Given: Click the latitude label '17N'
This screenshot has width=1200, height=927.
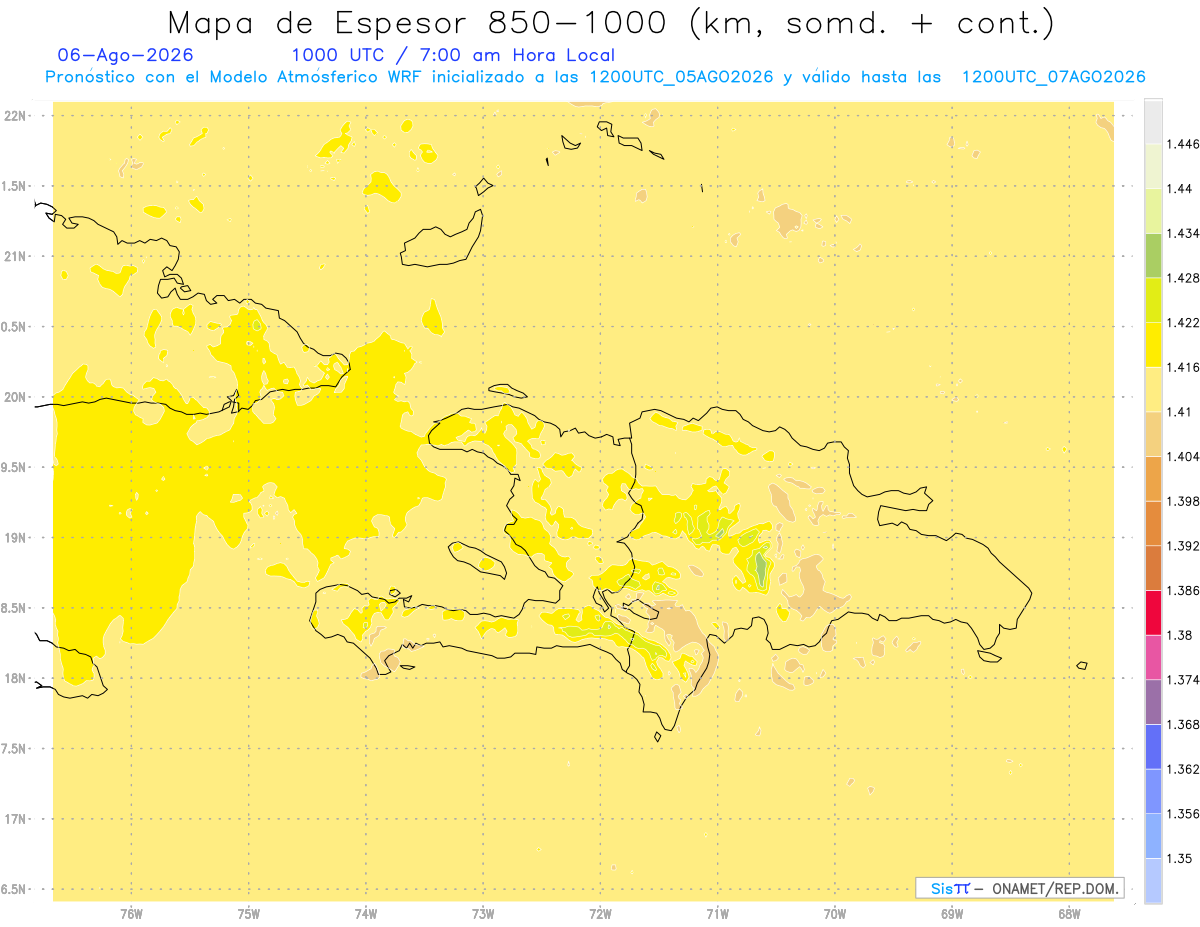Looking at the screenshot, I should point(16,819).
